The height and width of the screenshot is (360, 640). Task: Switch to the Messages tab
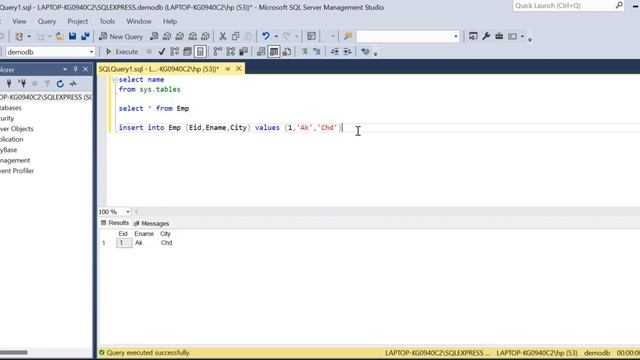[151, 223]
